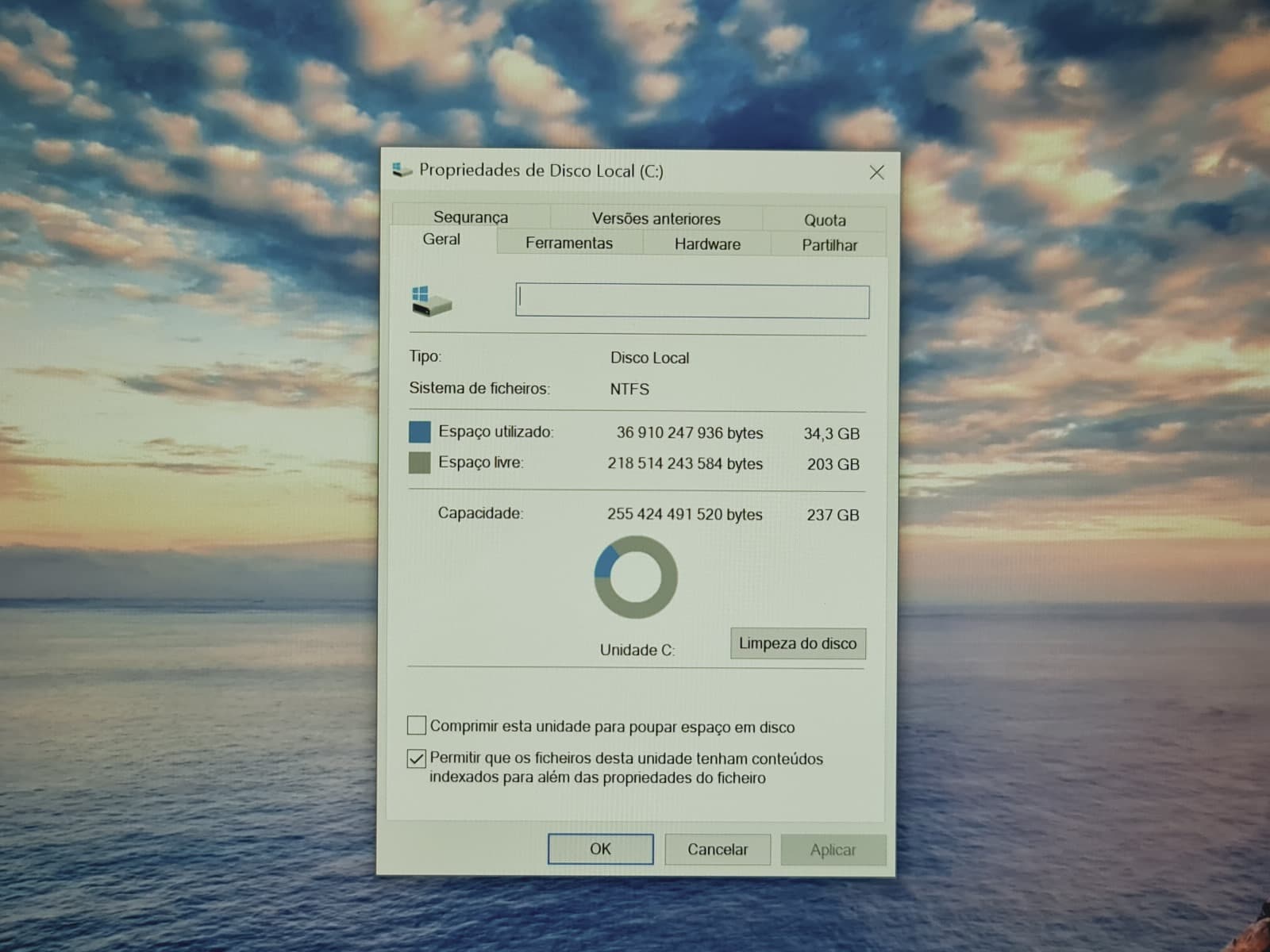Screen dimensions: 1270x952
Task: Select the Geral tab
Action: [441, 239]
